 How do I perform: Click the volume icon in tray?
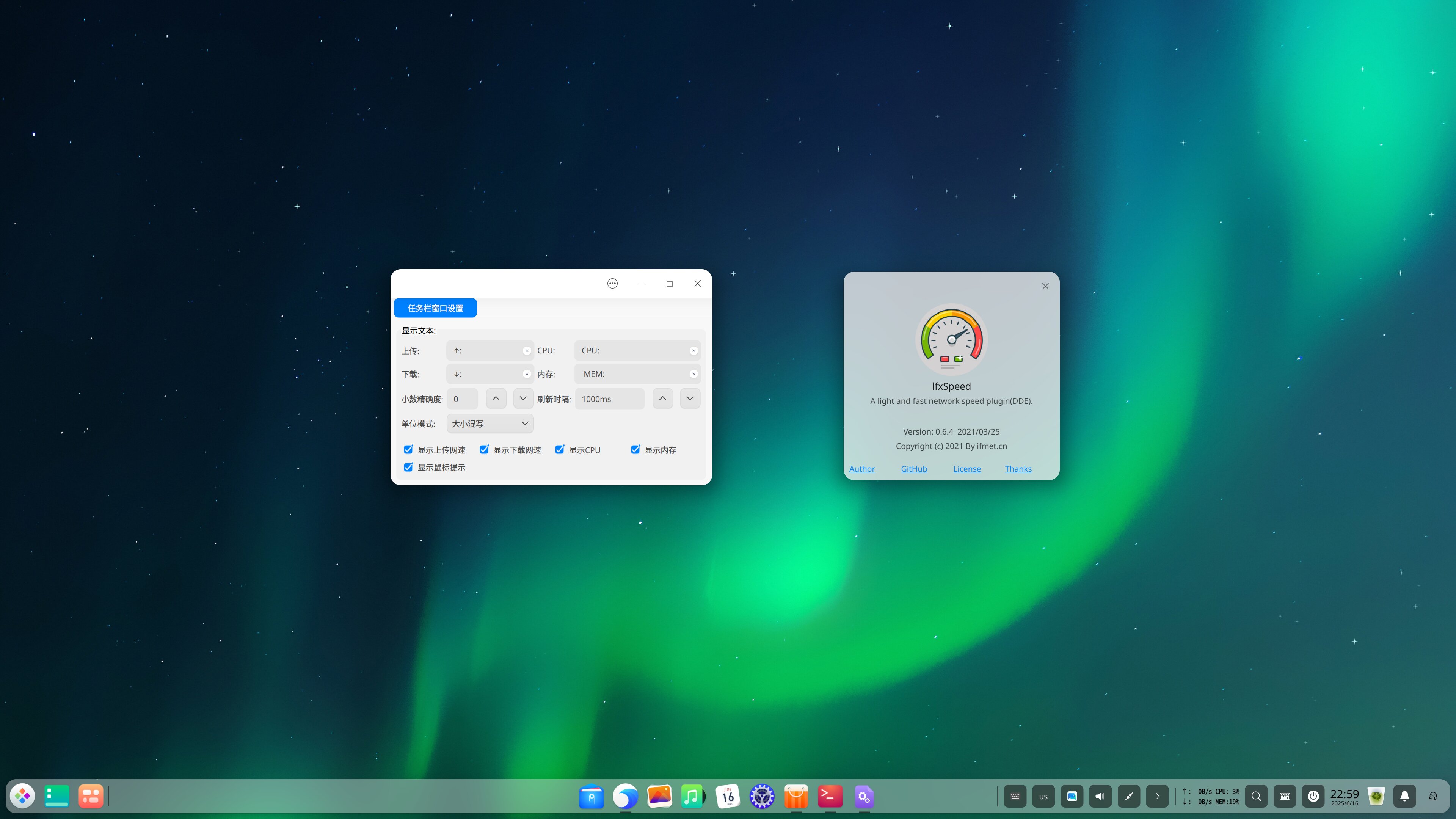tap(1100, 796)
